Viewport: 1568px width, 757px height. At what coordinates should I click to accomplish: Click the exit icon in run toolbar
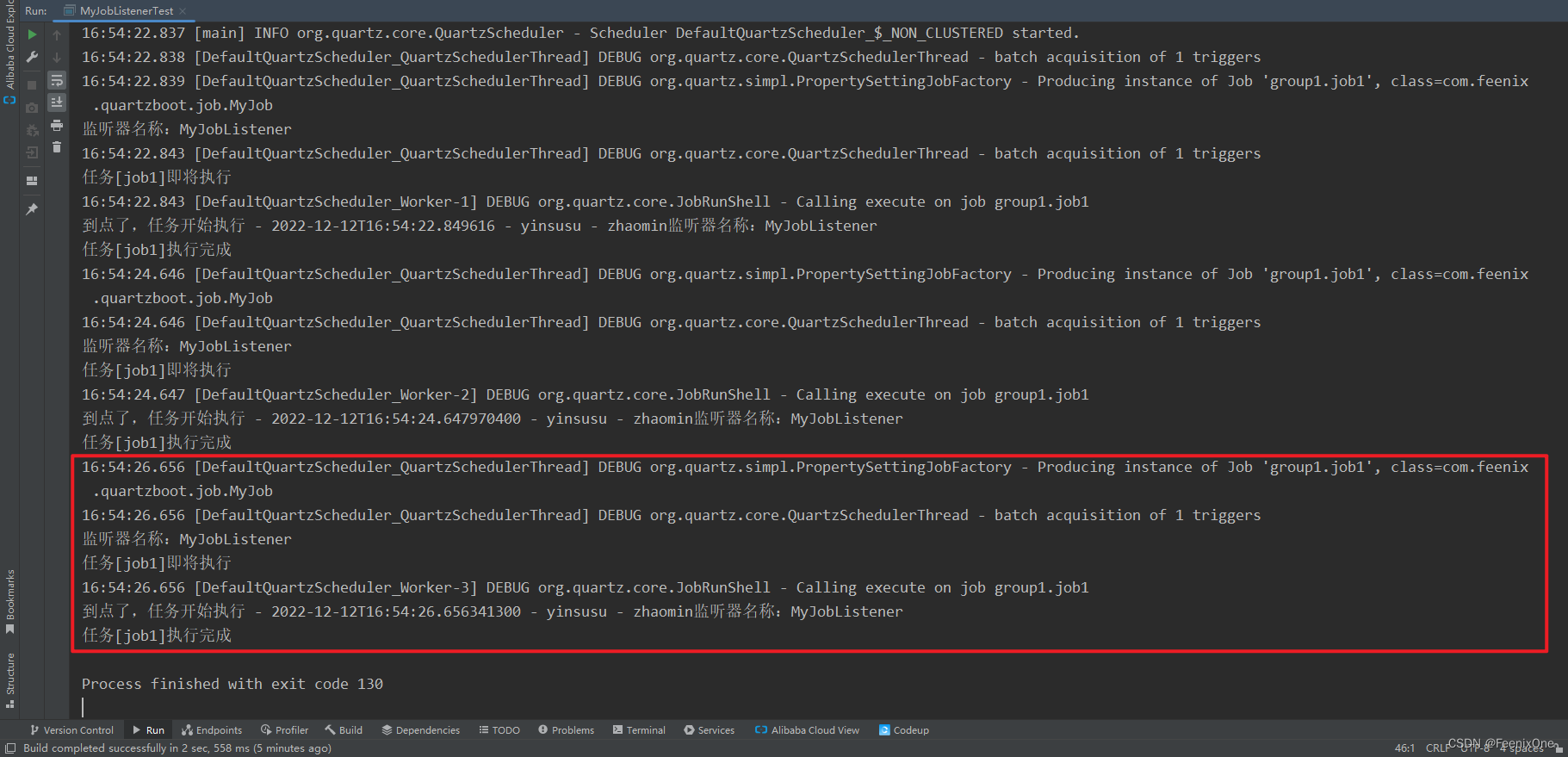point(32,152)
